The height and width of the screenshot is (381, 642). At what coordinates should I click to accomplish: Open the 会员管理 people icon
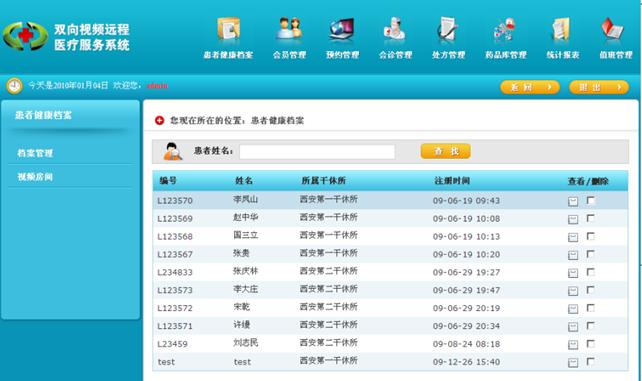point(289,29)
